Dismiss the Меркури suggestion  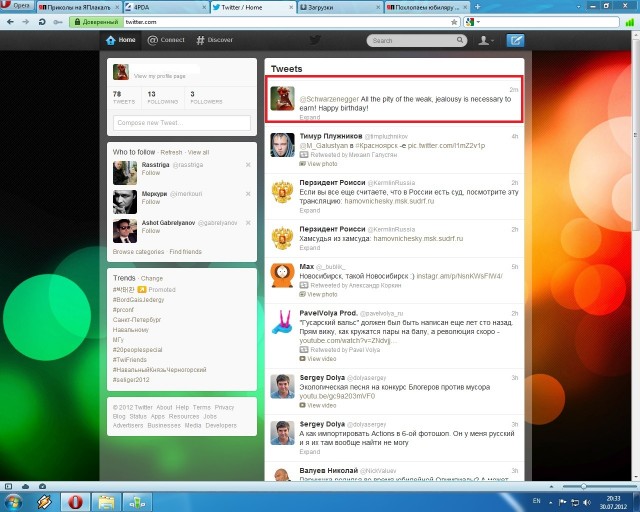point(248,194)
